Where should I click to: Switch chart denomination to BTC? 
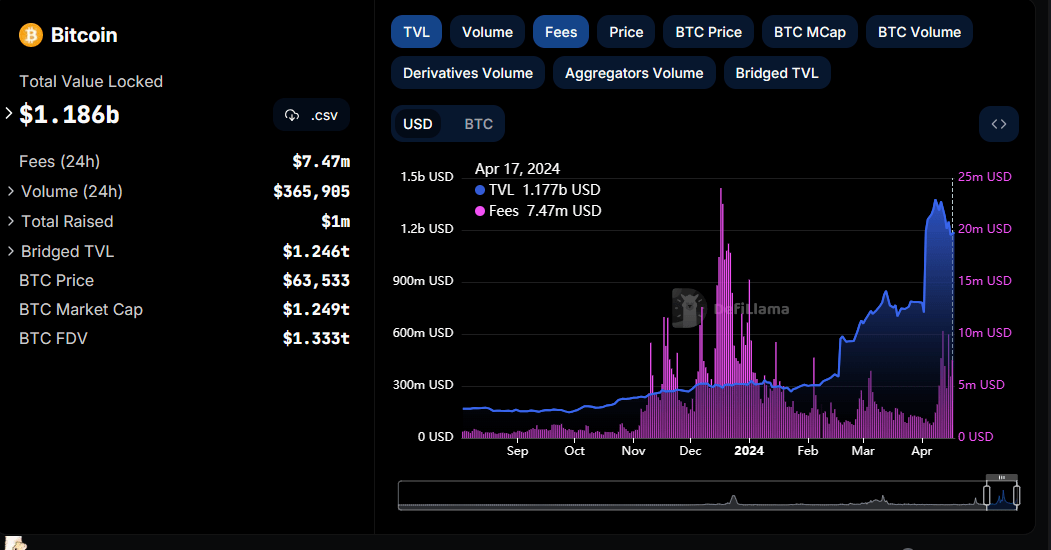tap(478, 124)
